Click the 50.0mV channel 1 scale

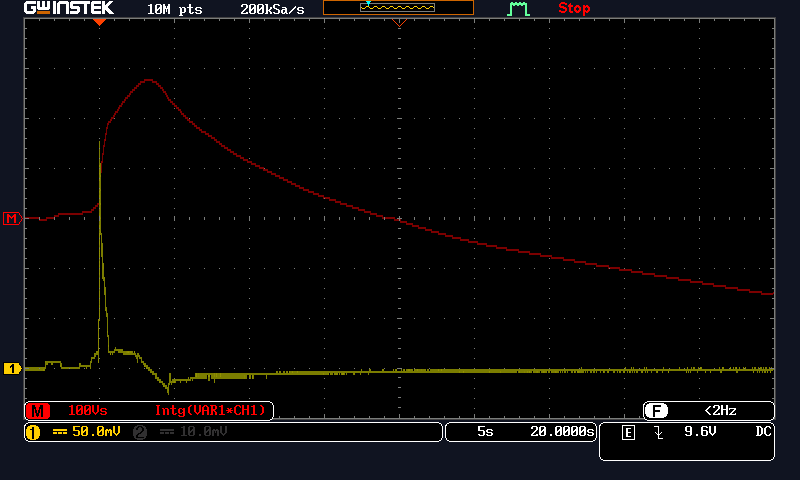[96, 432]
